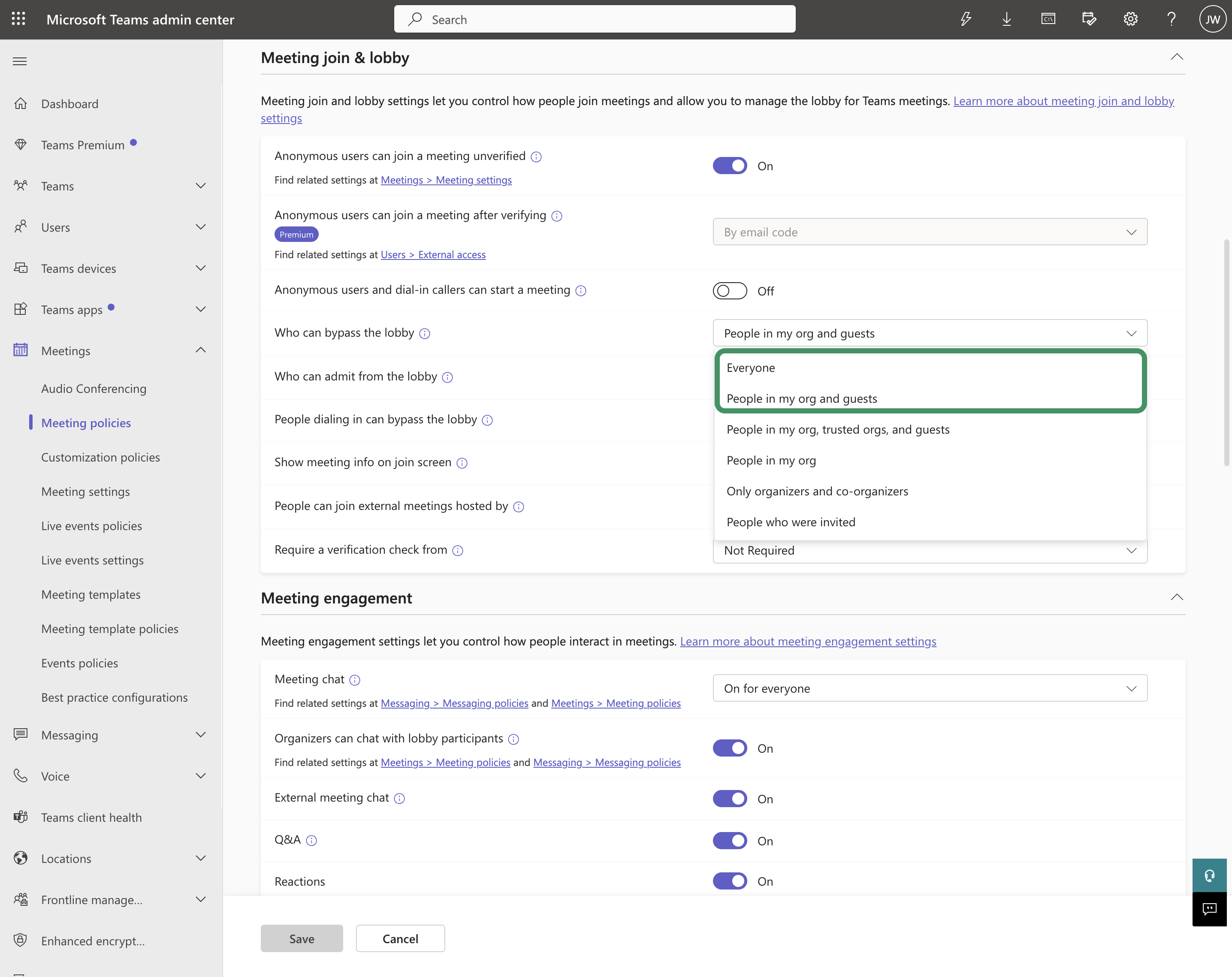Enable anonymous users and dial-in callers can start toggle
This screenshot has width=1232, height=977.
[730, 291]
